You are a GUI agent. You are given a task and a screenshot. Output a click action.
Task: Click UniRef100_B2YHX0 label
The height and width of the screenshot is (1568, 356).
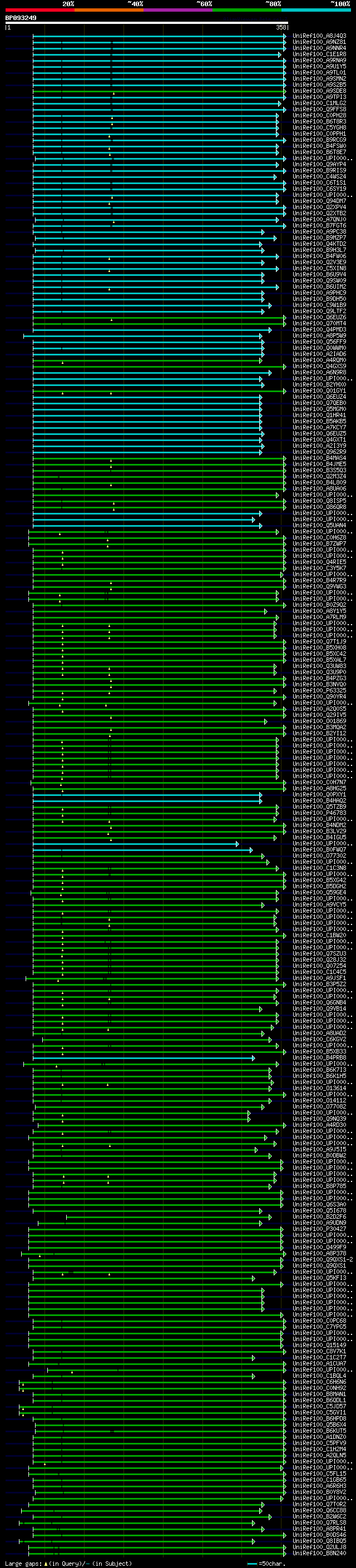319,385
